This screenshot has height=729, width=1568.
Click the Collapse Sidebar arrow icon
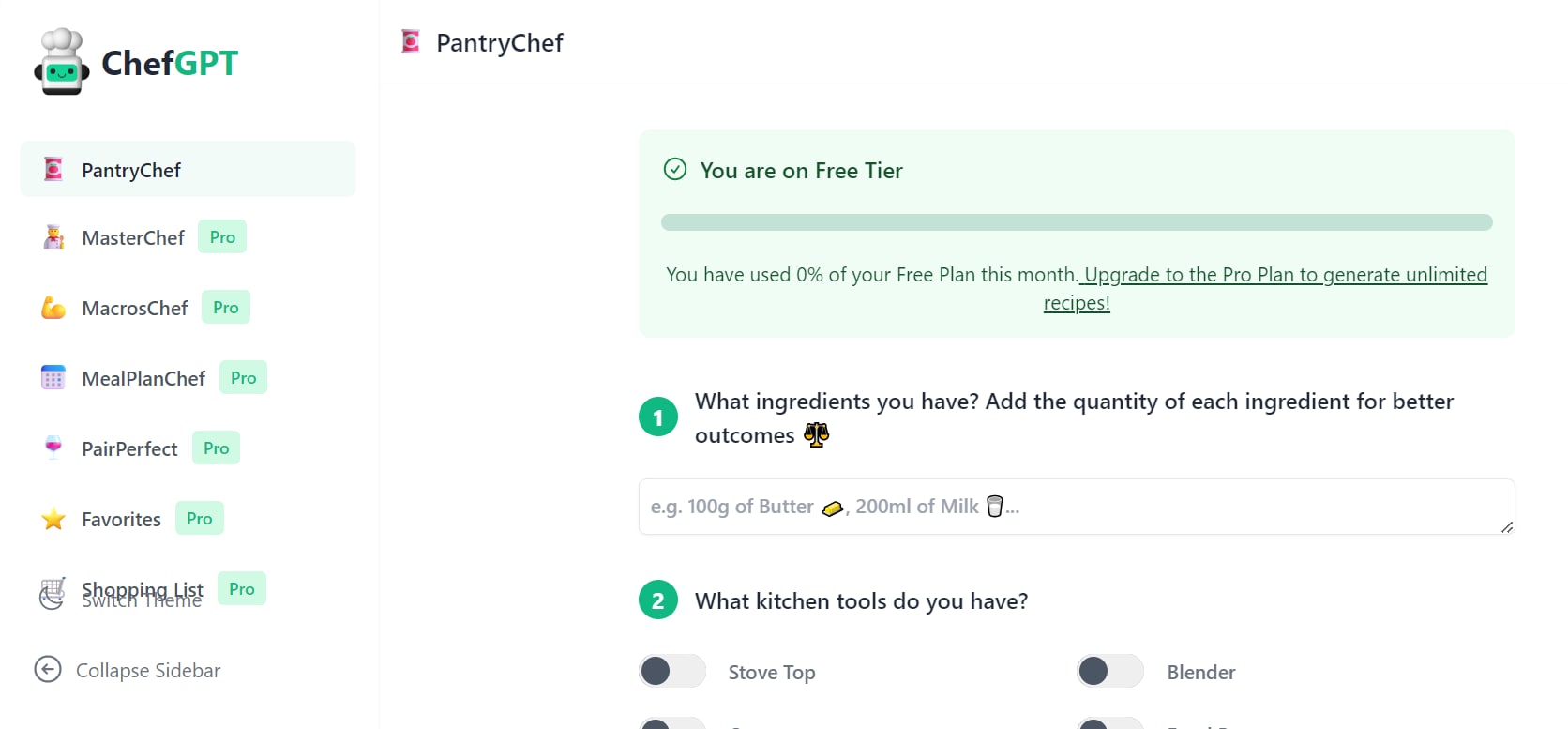48,670
